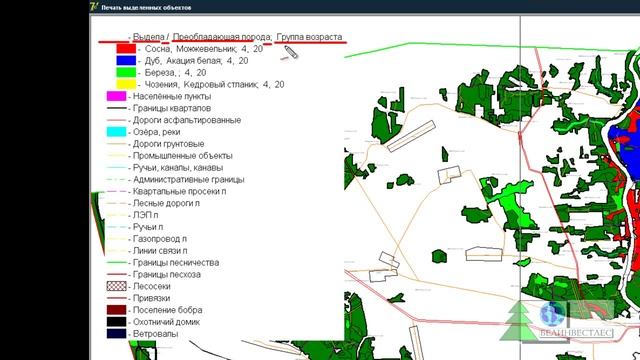Click the Дуб, Акация белая; 4, 20 label
640x360 pixels.
tap(196, 60)
